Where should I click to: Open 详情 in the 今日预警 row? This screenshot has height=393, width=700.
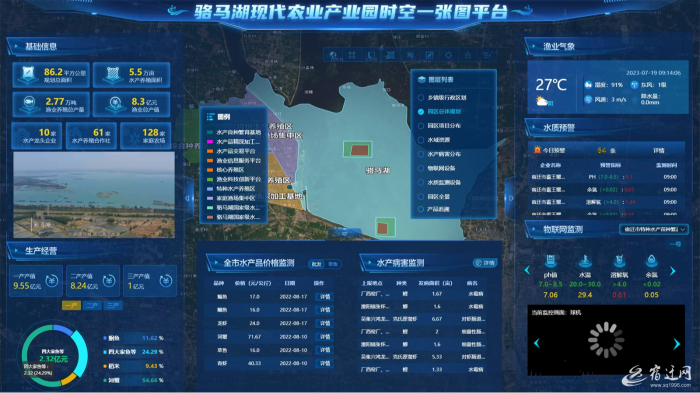click(x=659, y=151)
